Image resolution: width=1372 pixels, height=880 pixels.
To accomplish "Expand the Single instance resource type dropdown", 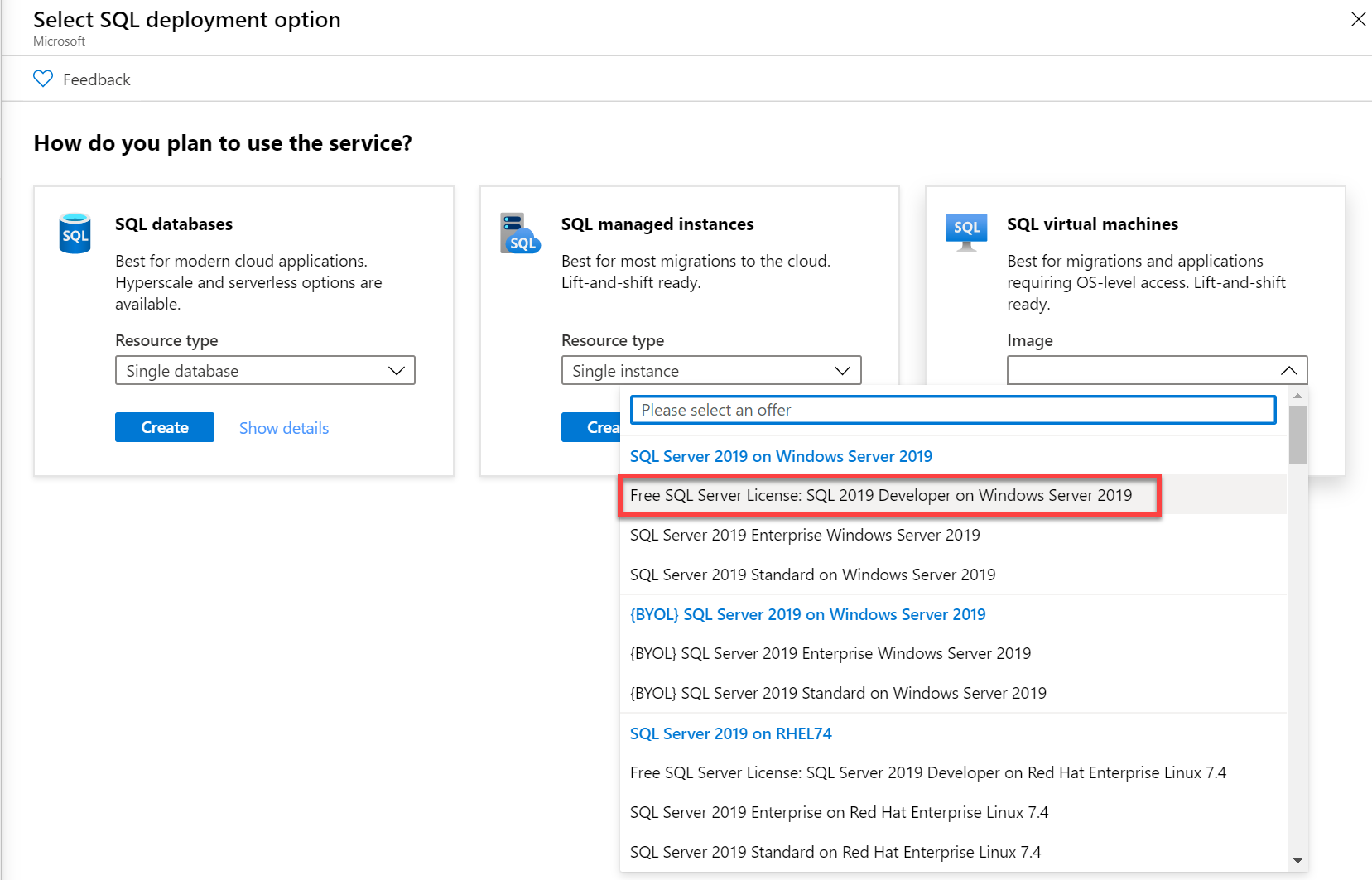I will [711, 370].
